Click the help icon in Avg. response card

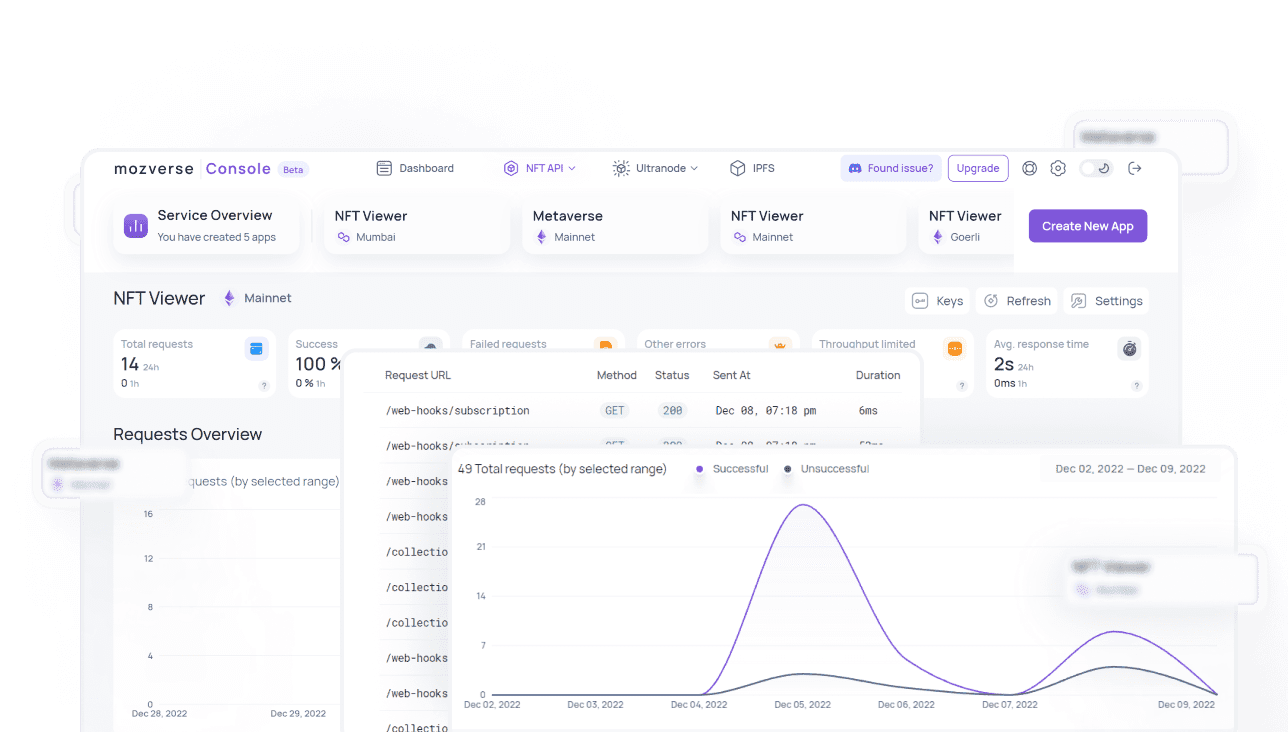1136,385
